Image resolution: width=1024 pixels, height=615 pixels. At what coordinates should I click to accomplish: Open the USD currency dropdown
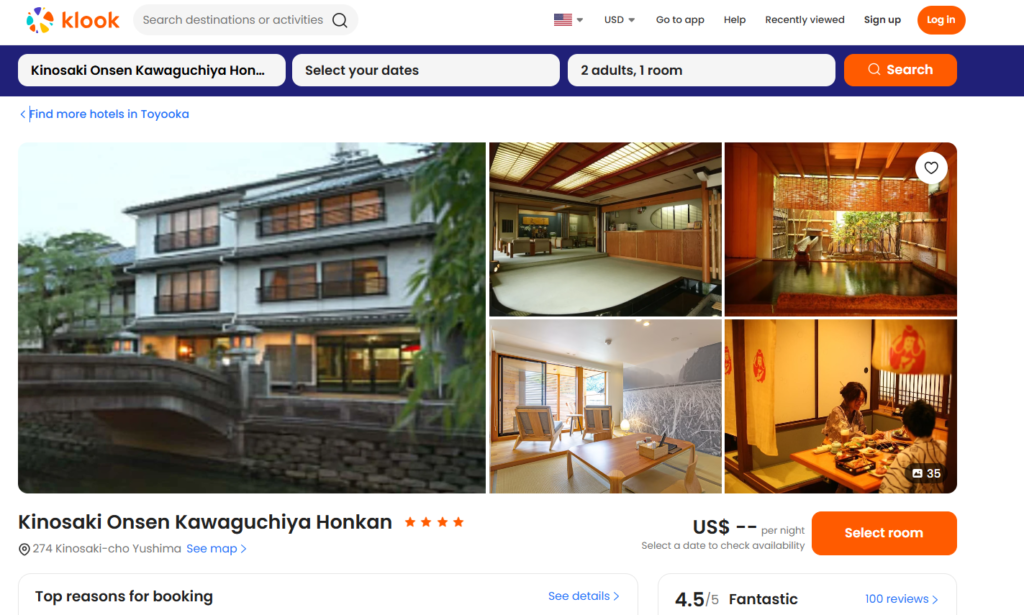pyautogui.click(x=619, y=20)
